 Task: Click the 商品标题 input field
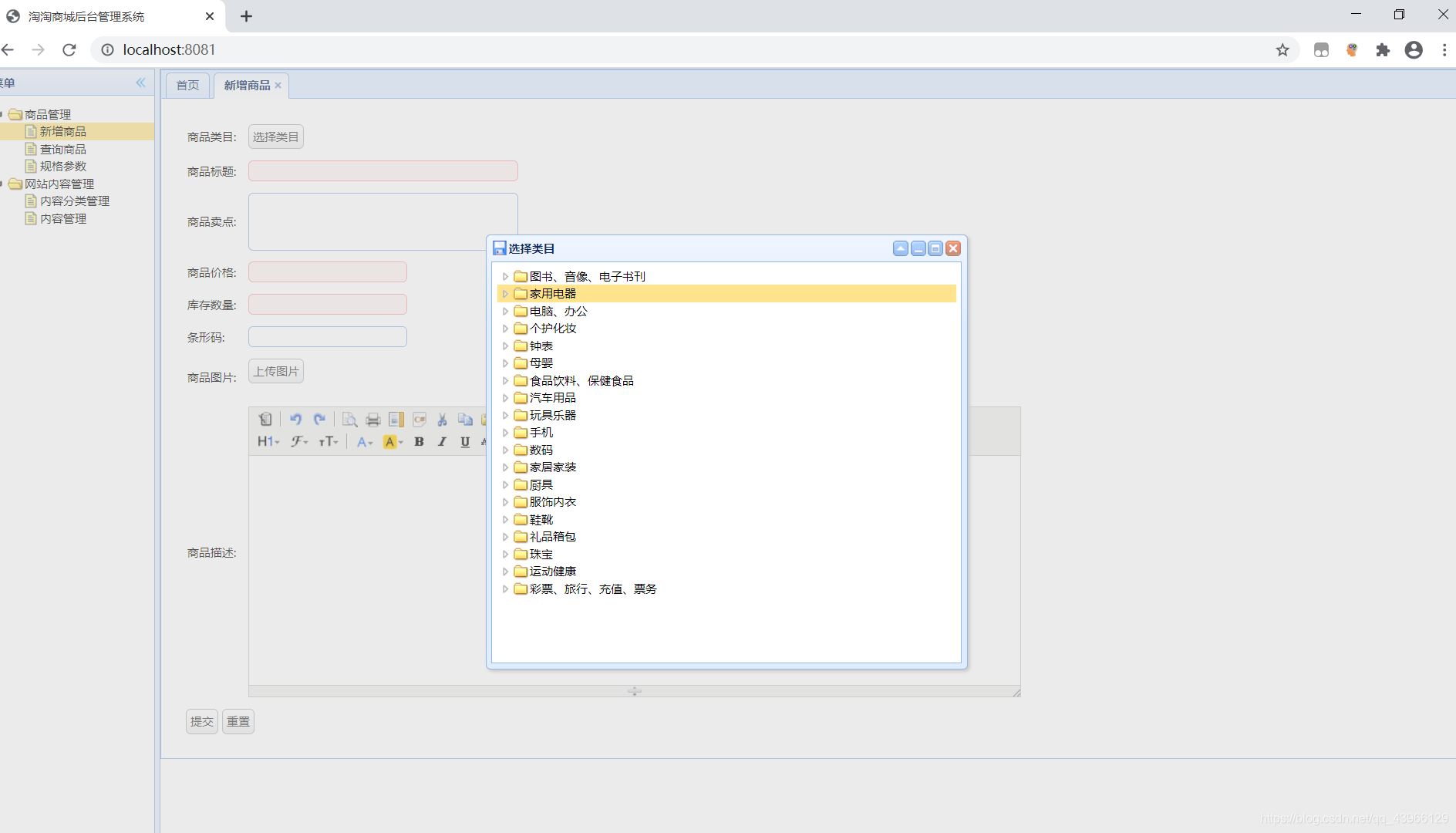[x=383, y=171]
